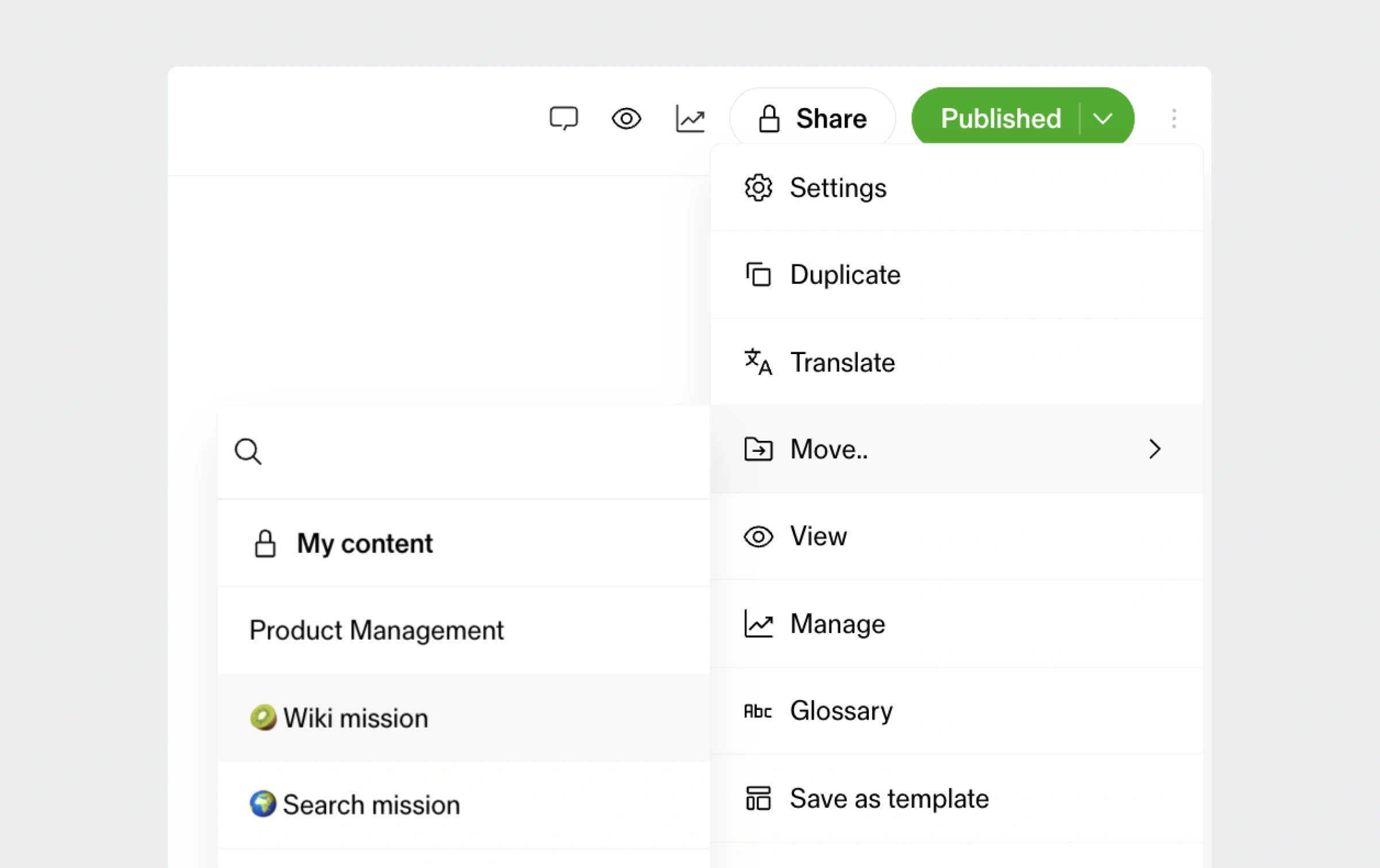The height and width of the screenshot is (868, 1380).
Task: Click the Save as template layout icon
Action: click(x=758, y=798)
